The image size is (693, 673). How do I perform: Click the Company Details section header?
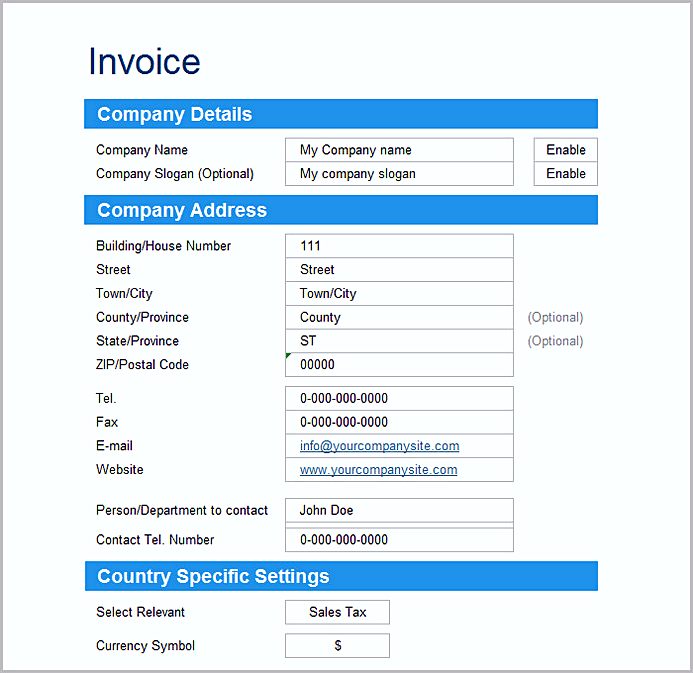341,114
